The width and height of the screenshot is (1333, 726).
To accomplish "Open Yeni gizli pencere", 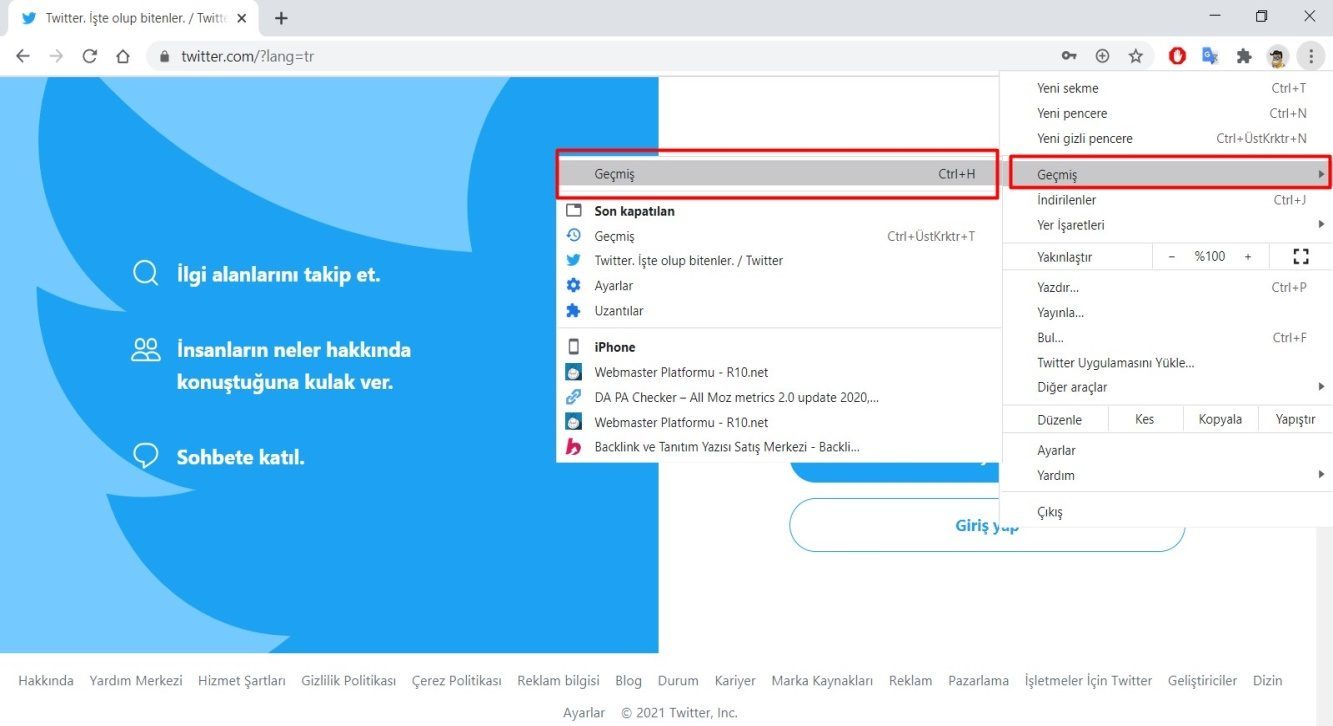I will tap(1166, 138).
